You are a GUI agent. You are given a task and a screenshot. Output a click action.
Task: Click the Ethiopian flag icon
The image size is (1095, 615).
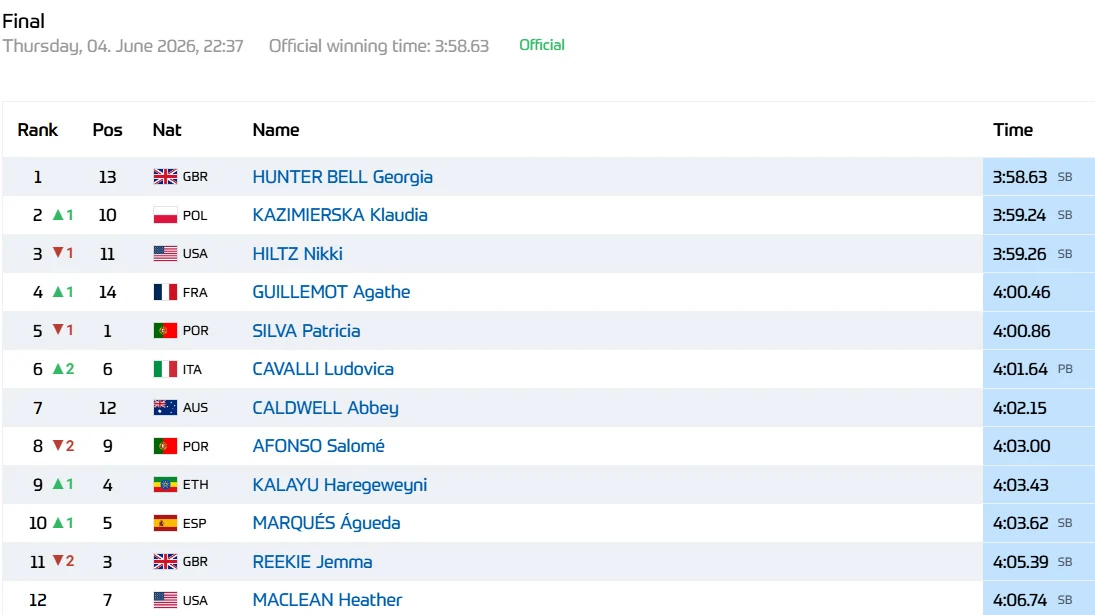(165, 484)
